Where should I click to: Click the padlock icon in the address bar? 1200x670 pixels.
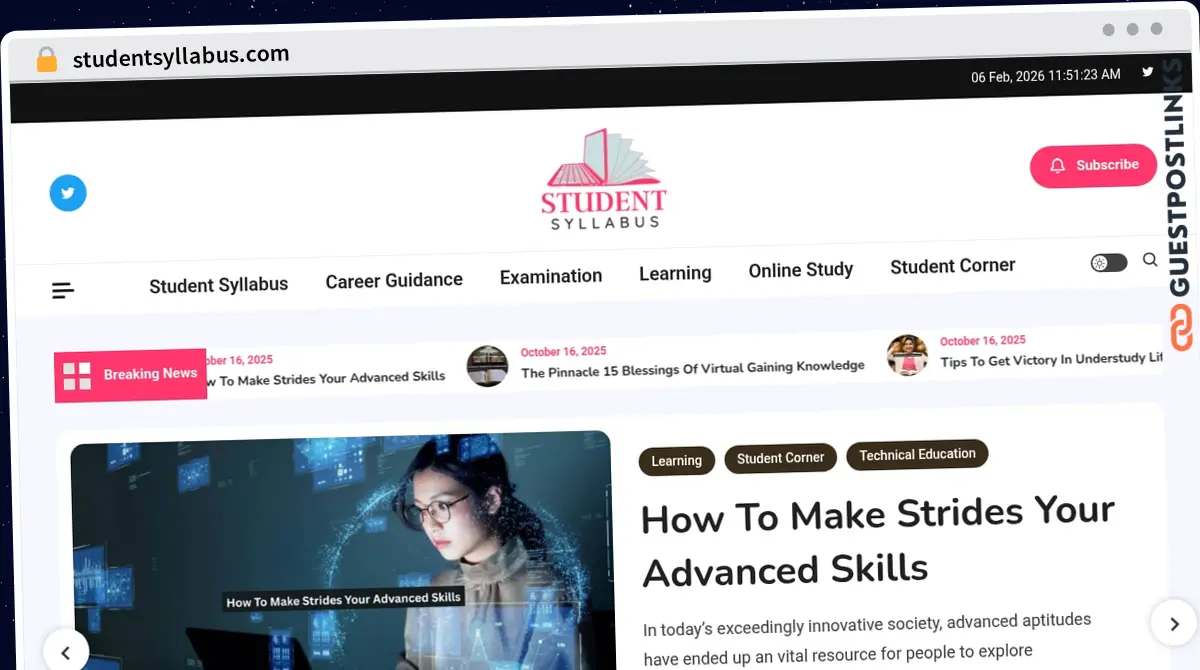click(46, 58)
